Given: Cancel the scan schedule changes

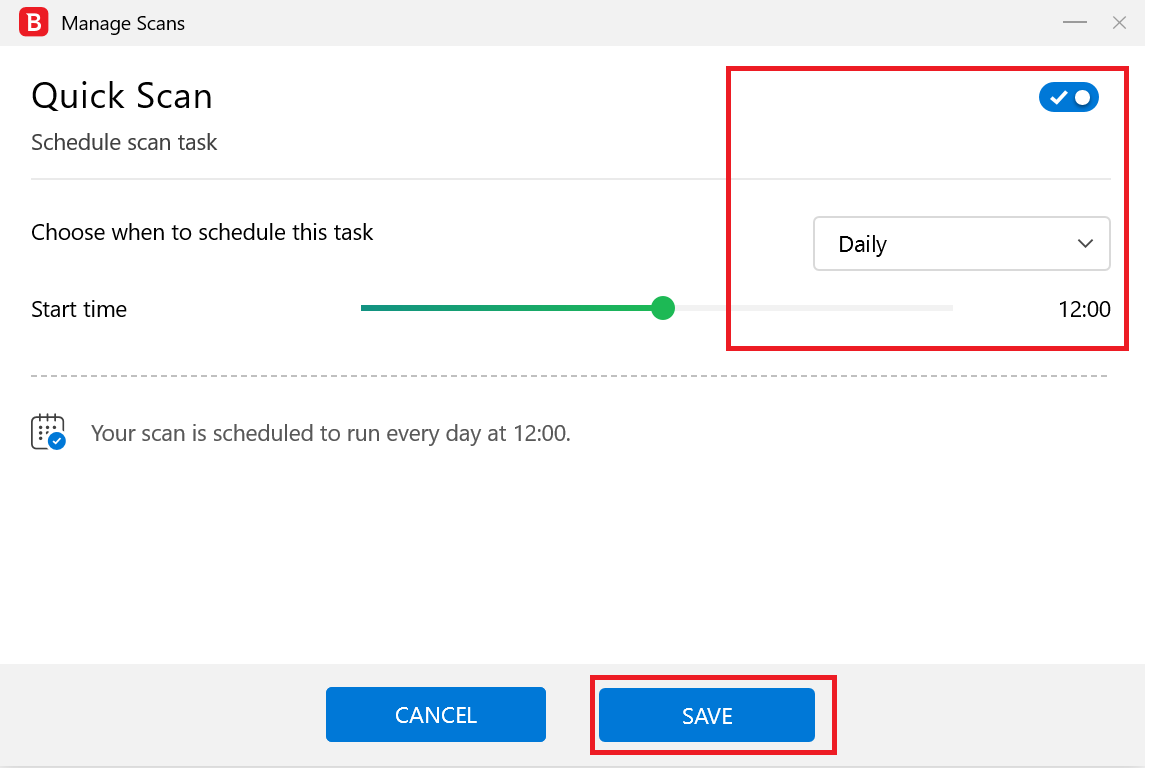Looking at the screenshot, I should (x=437, y=716).
